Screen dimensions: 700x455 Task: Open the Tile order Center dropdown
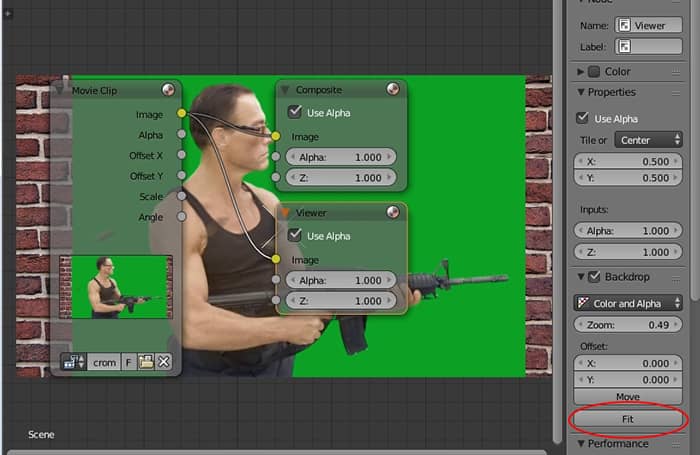[648, 140]
